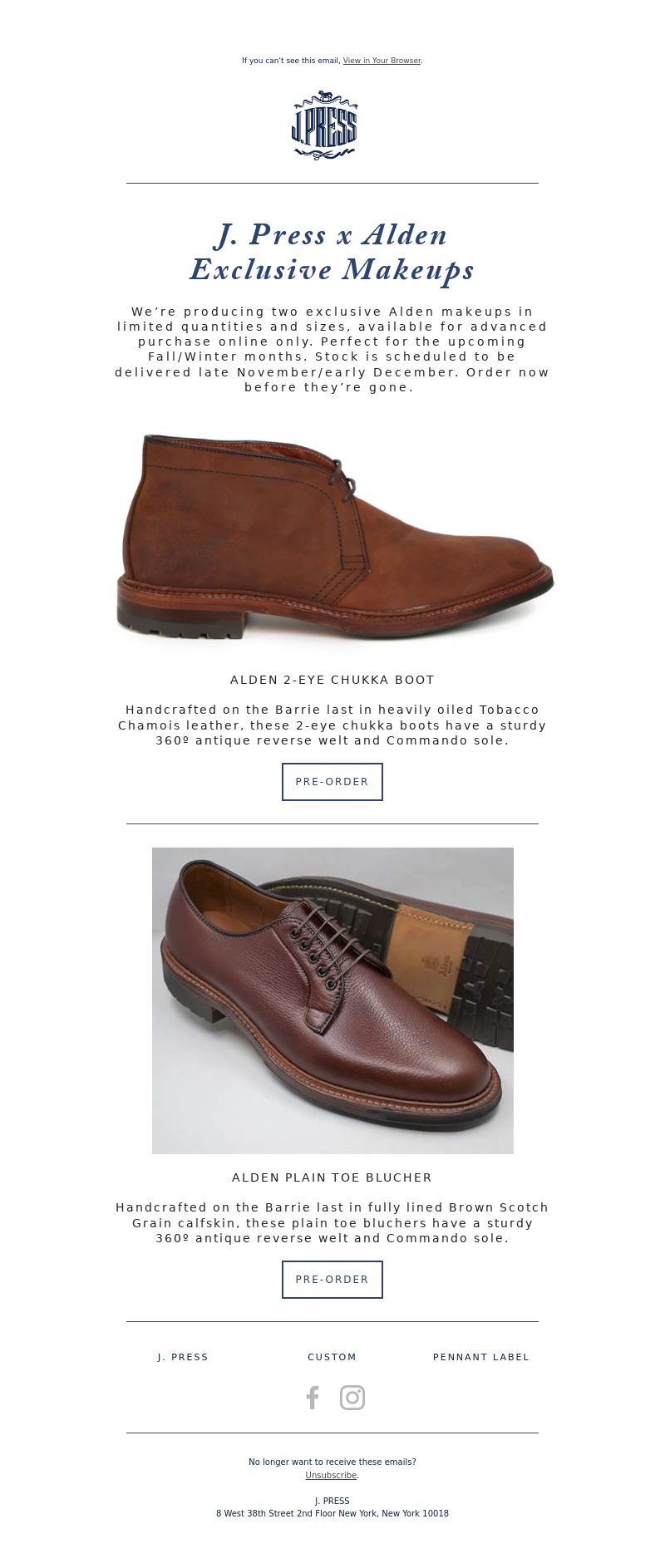Click the J. Press logo at top
665x1568 pixels.
[324, 125]
